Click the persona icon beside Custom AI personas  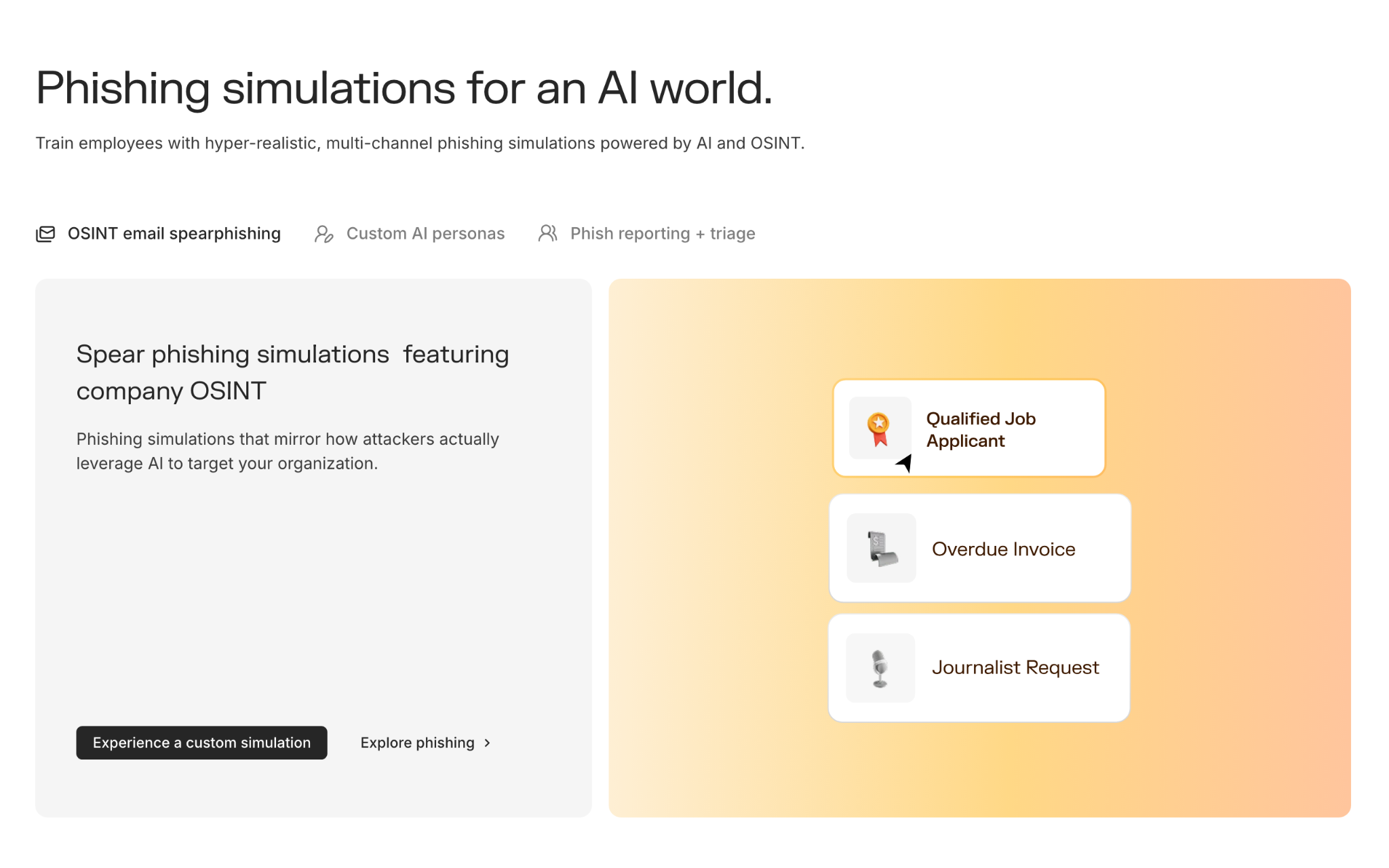(324, 234)
